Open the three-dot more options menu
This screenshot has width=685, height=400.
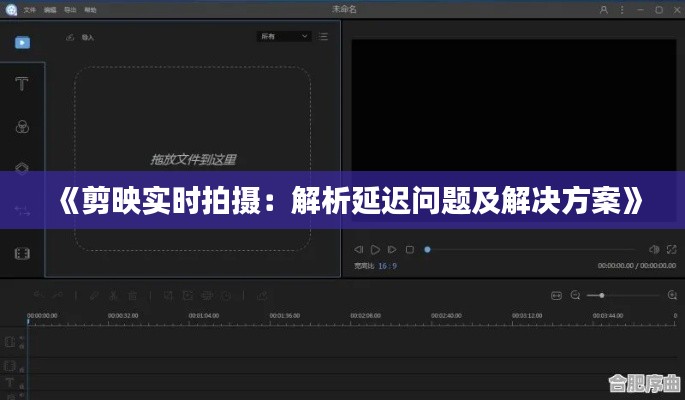tap(622, 10)
